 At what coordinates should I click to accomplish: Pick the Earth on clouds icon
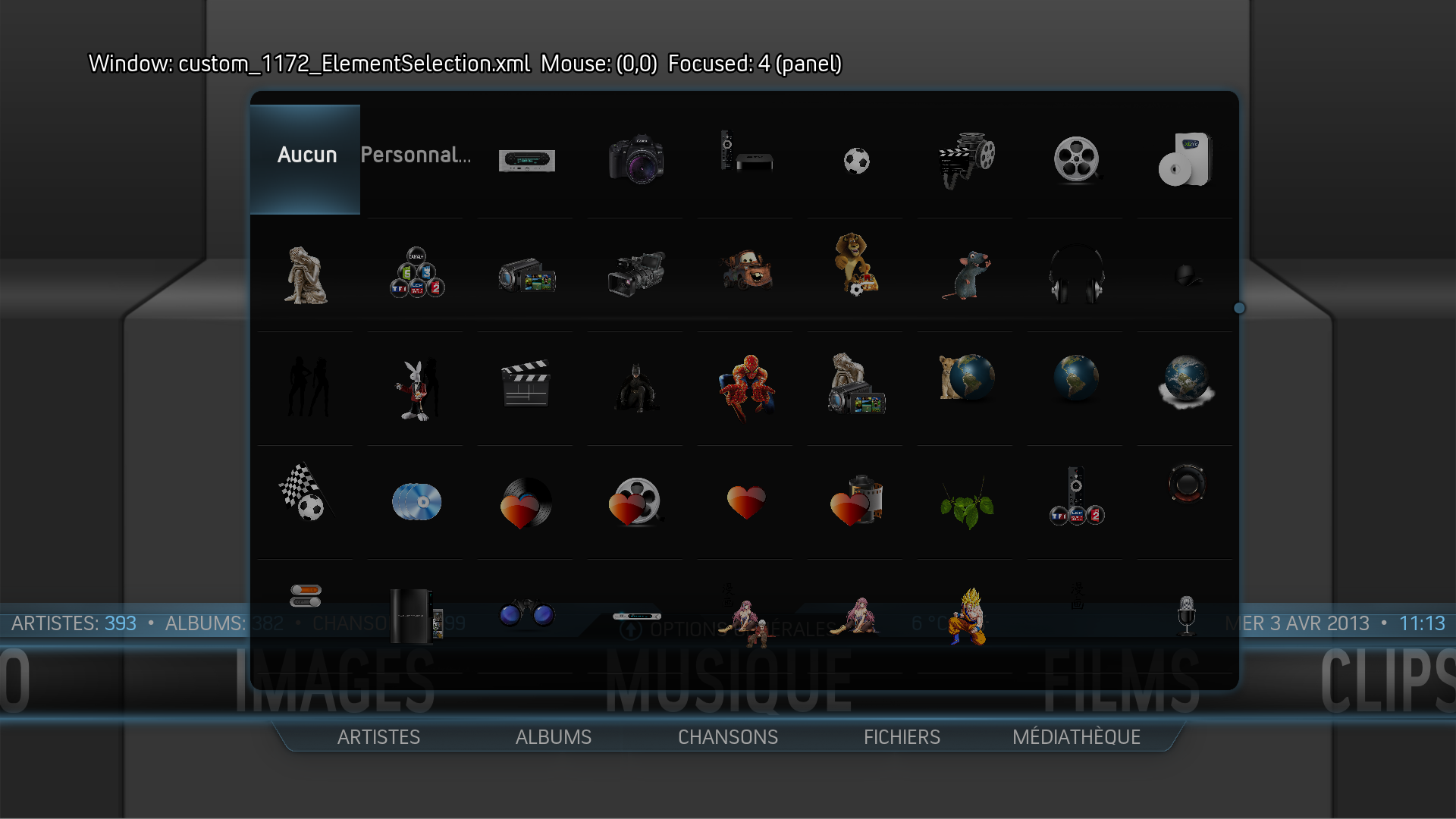point(1186,381)
